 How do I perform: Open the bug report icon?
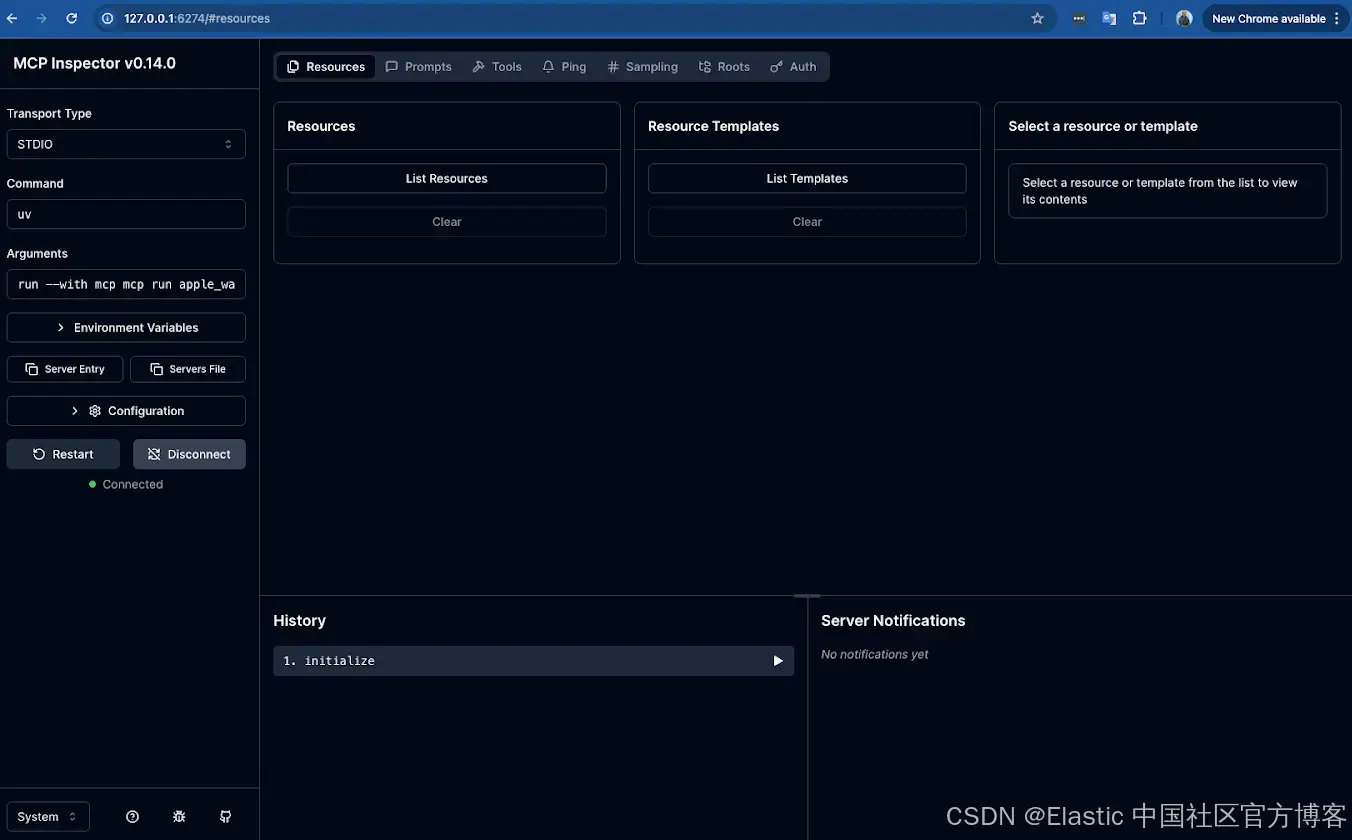coord(179,817)
